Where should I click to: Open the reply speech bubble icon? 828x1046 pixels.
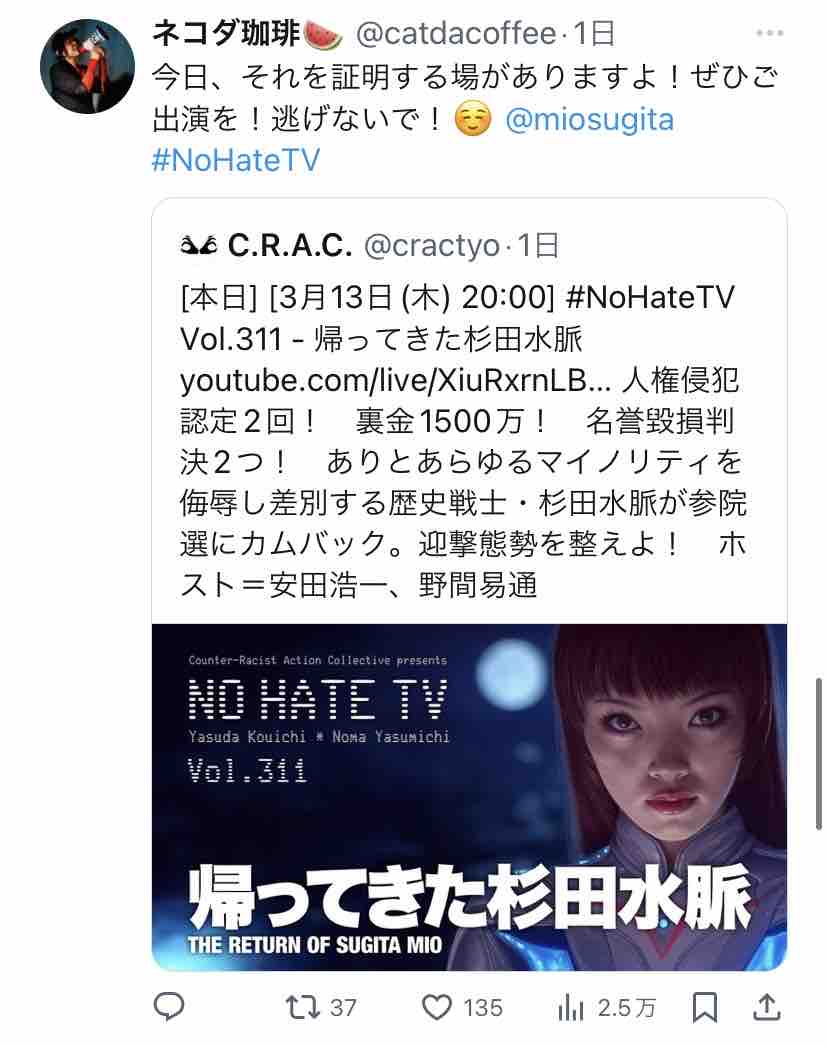[169, 1007]
